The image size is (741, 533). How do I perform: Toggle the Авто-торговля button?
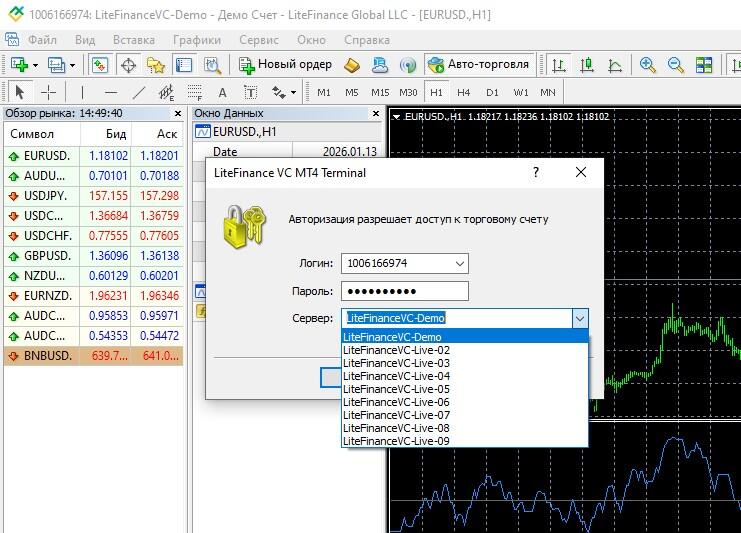479,65
